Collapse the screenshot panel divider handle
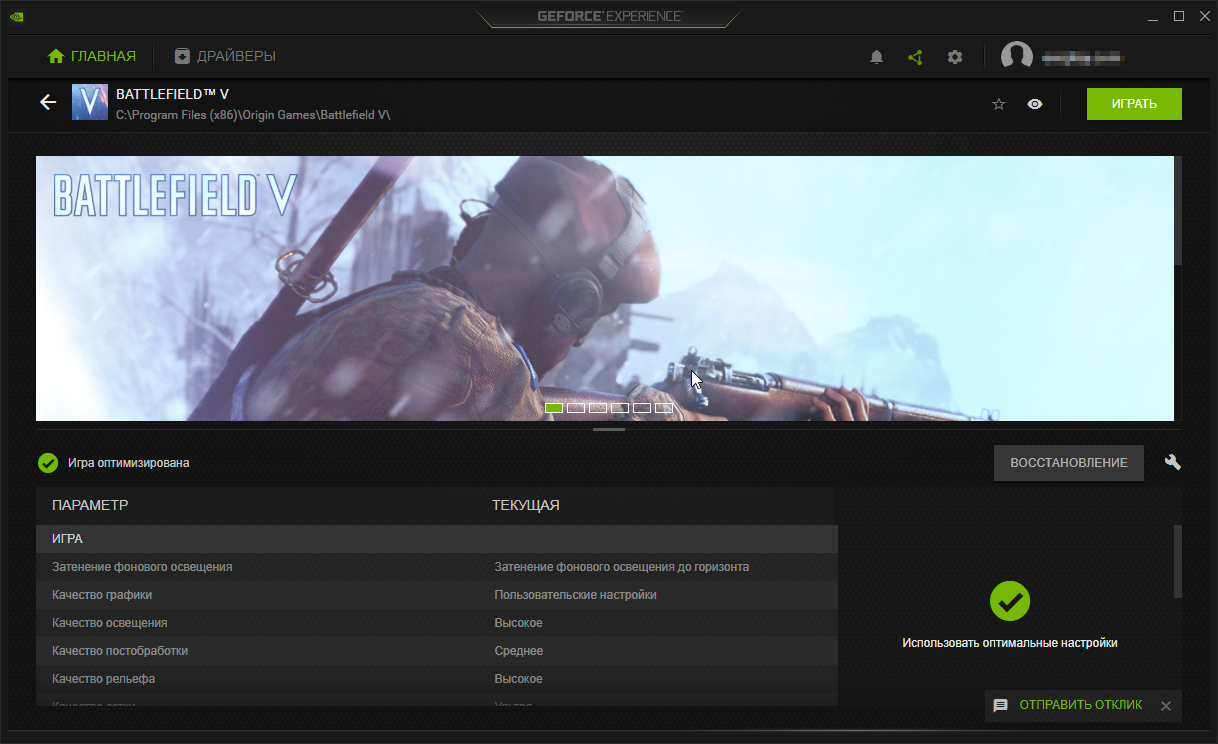1218x744 pixels. point(609,429)
